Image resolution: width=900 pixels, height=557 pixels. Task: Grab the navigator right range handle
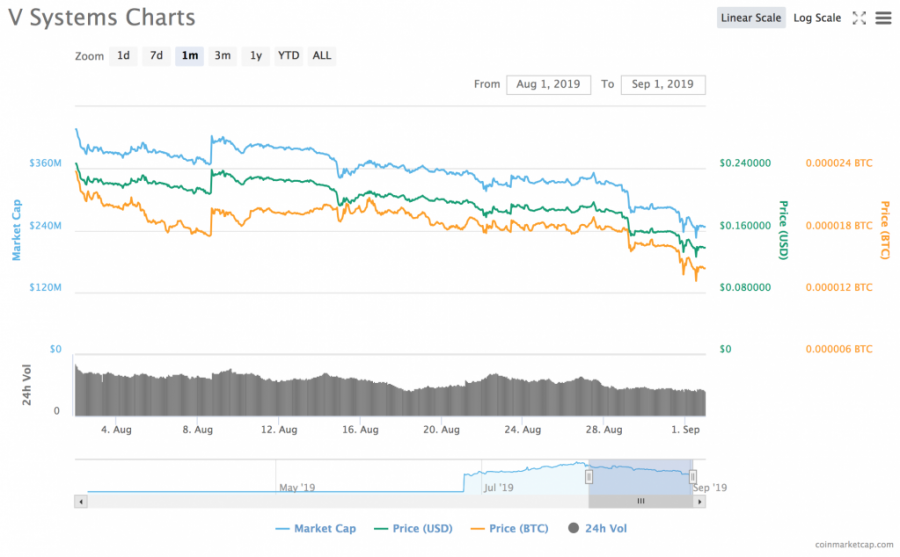click(693, 477)
